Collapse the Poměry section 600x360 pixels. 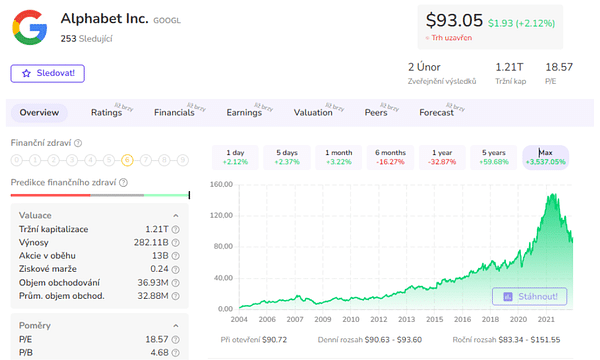point(176,326)
